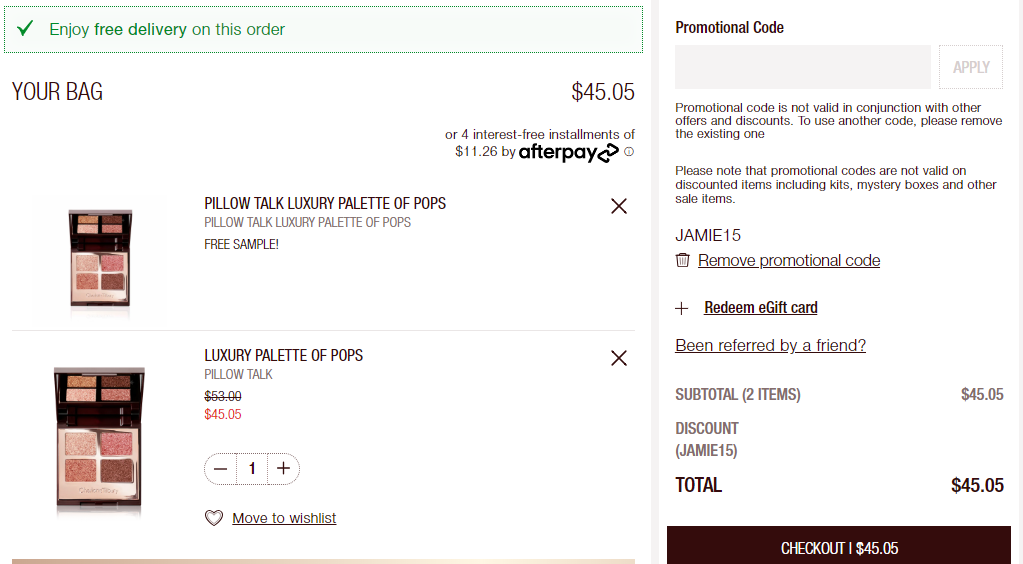The image size is (1023, 564).
Task: Click the trash icon beside promotional code
Action: click(682, 260)
